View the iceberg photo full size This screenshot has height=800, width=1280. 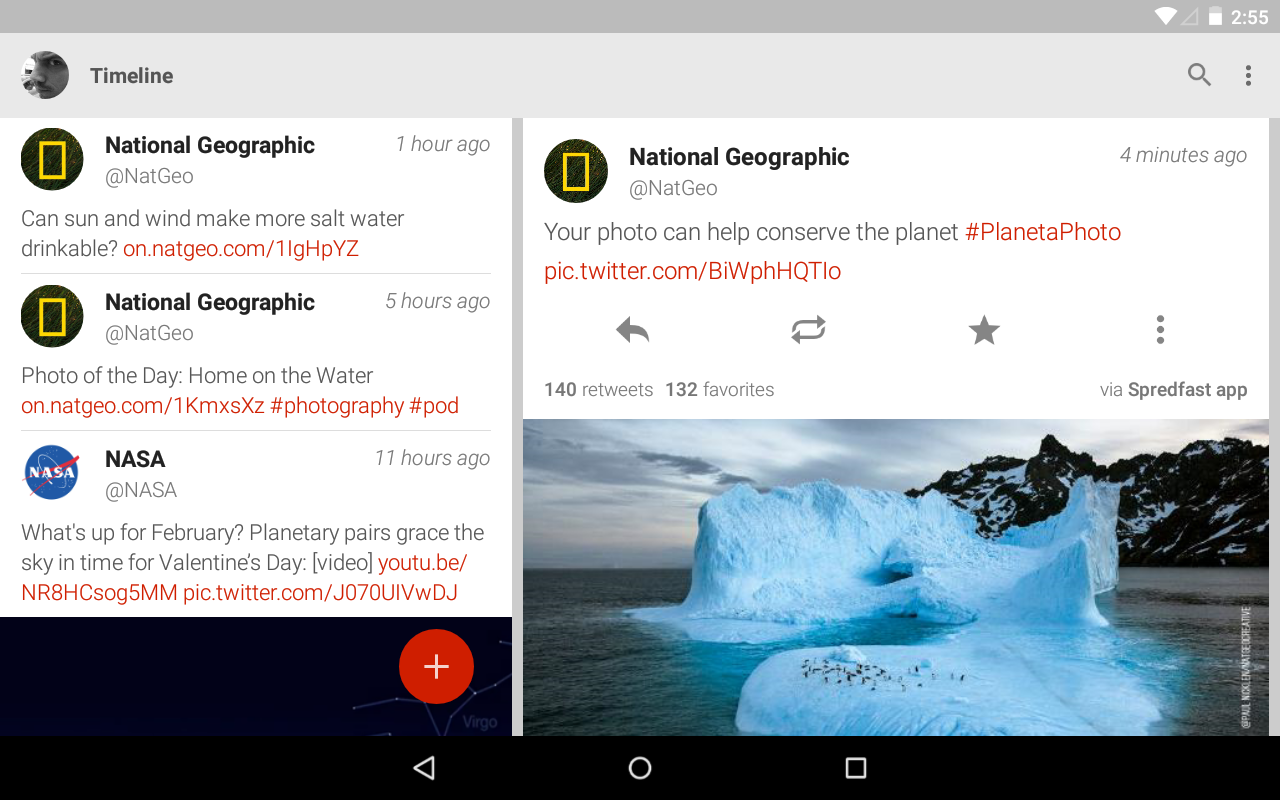point(896,578)
